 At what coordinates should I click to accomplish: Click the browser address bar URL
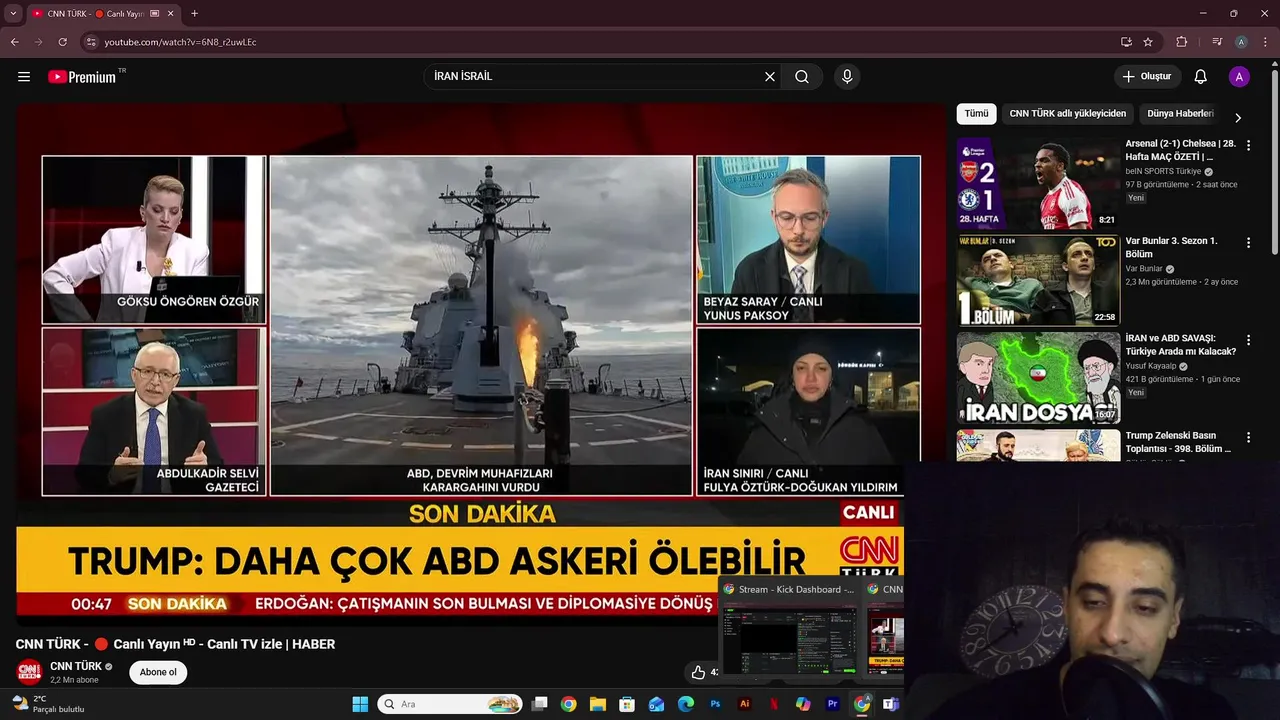click(x=181, y=42)
